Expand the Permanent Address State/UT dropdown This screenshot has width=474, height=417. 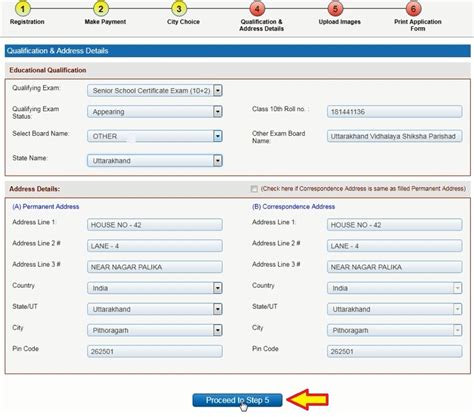point(155,309)
